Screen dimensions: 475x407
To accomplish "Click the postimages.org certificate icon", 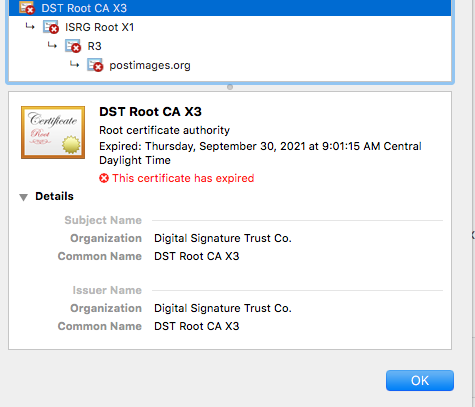I will click(95, 65).
